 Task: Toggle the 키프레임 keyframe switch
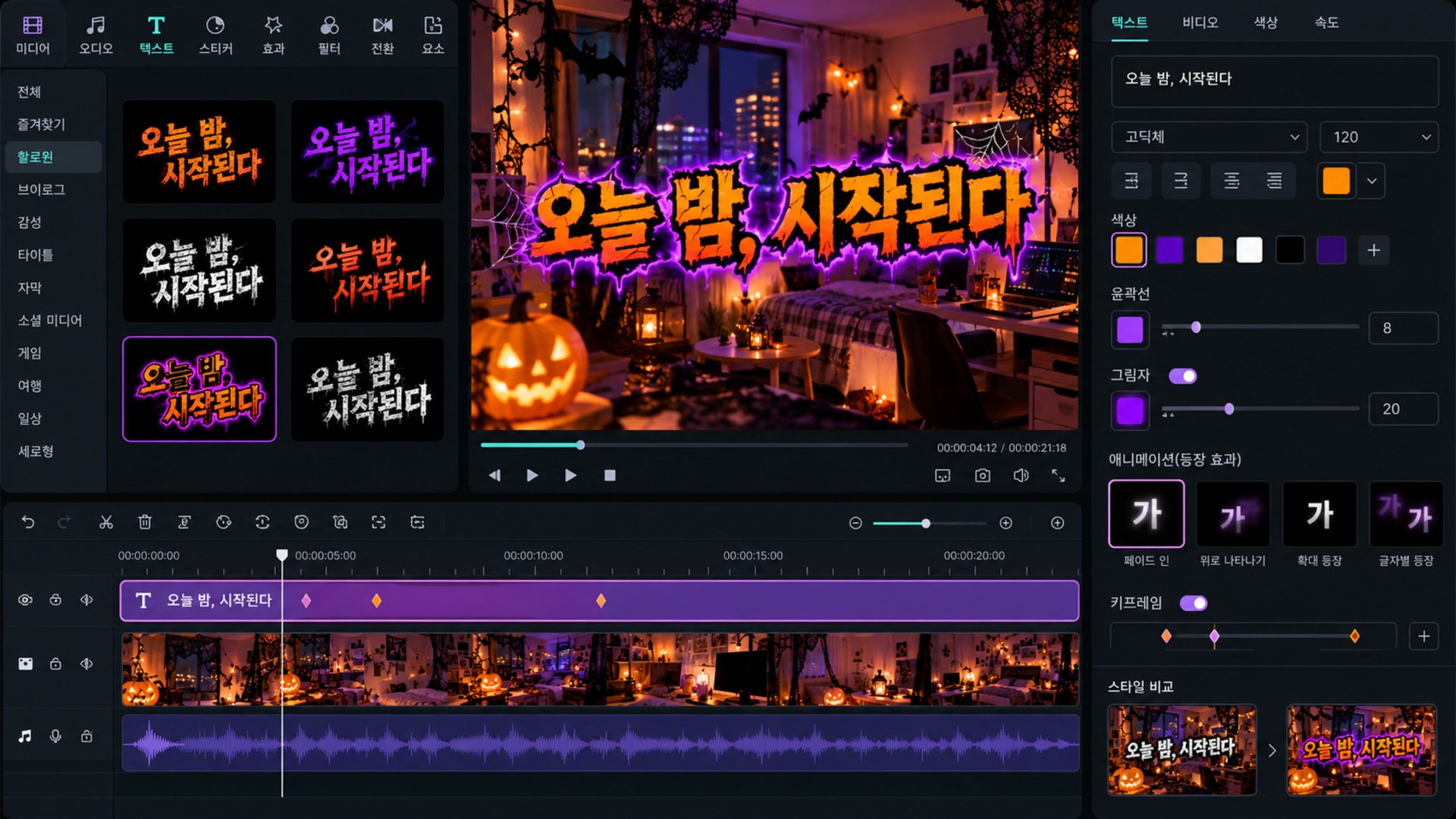1193,604
